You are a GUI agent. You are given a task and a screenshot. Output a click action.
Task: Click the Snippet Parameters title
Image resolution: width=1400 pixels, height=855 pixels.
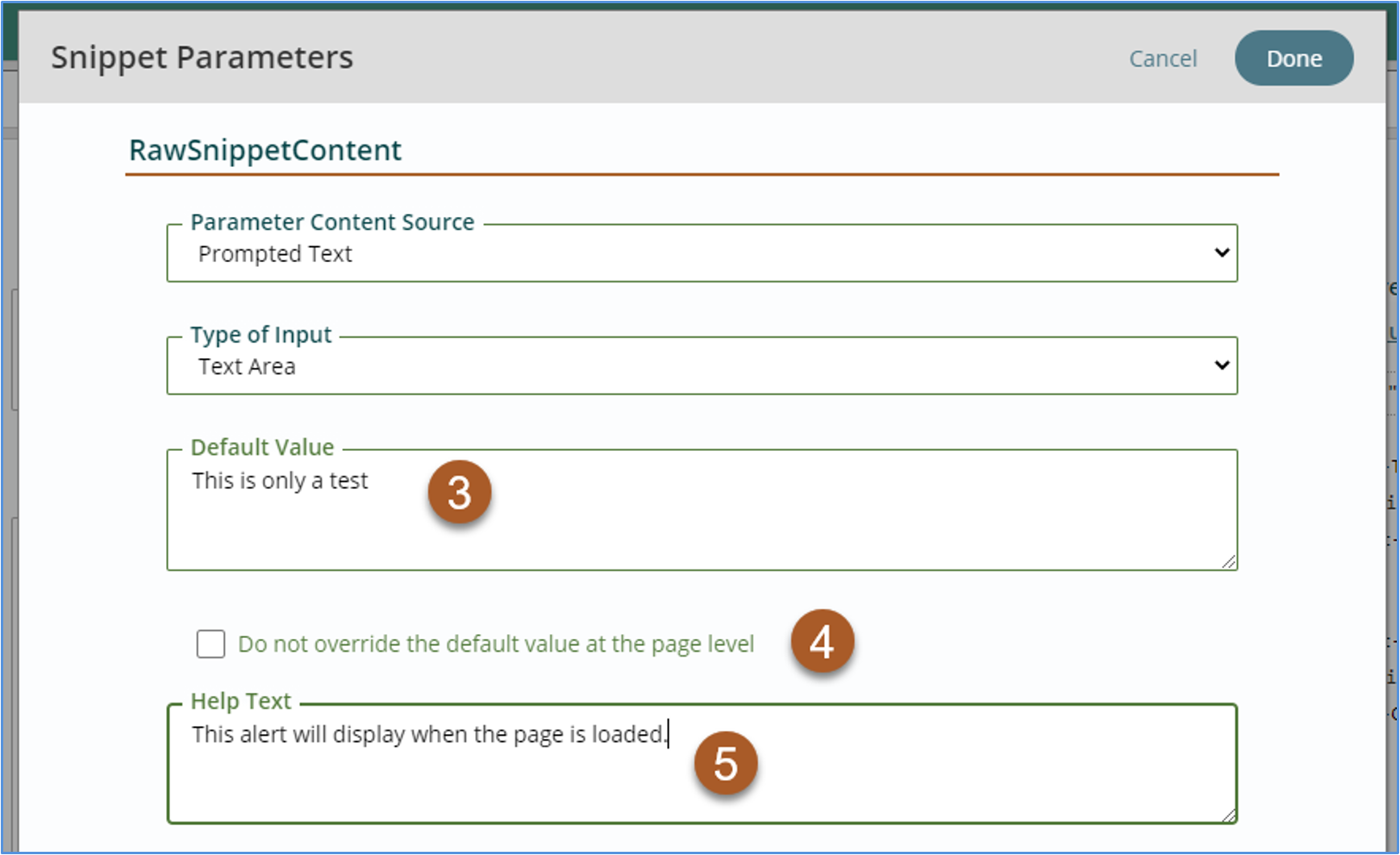pos(202,58)
